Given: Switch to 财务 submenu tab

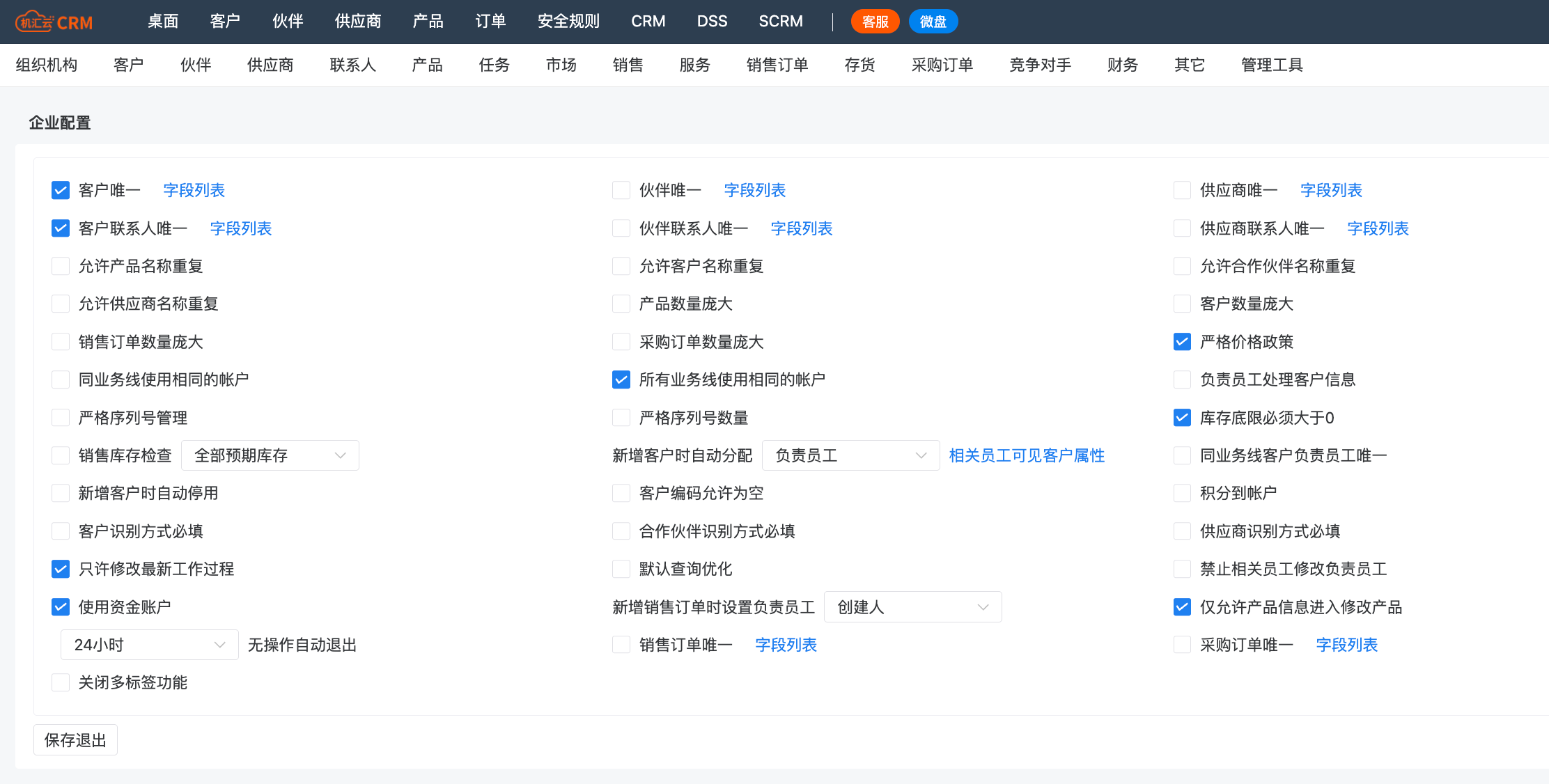Looking at the screenshot, I should [1123, 65].
